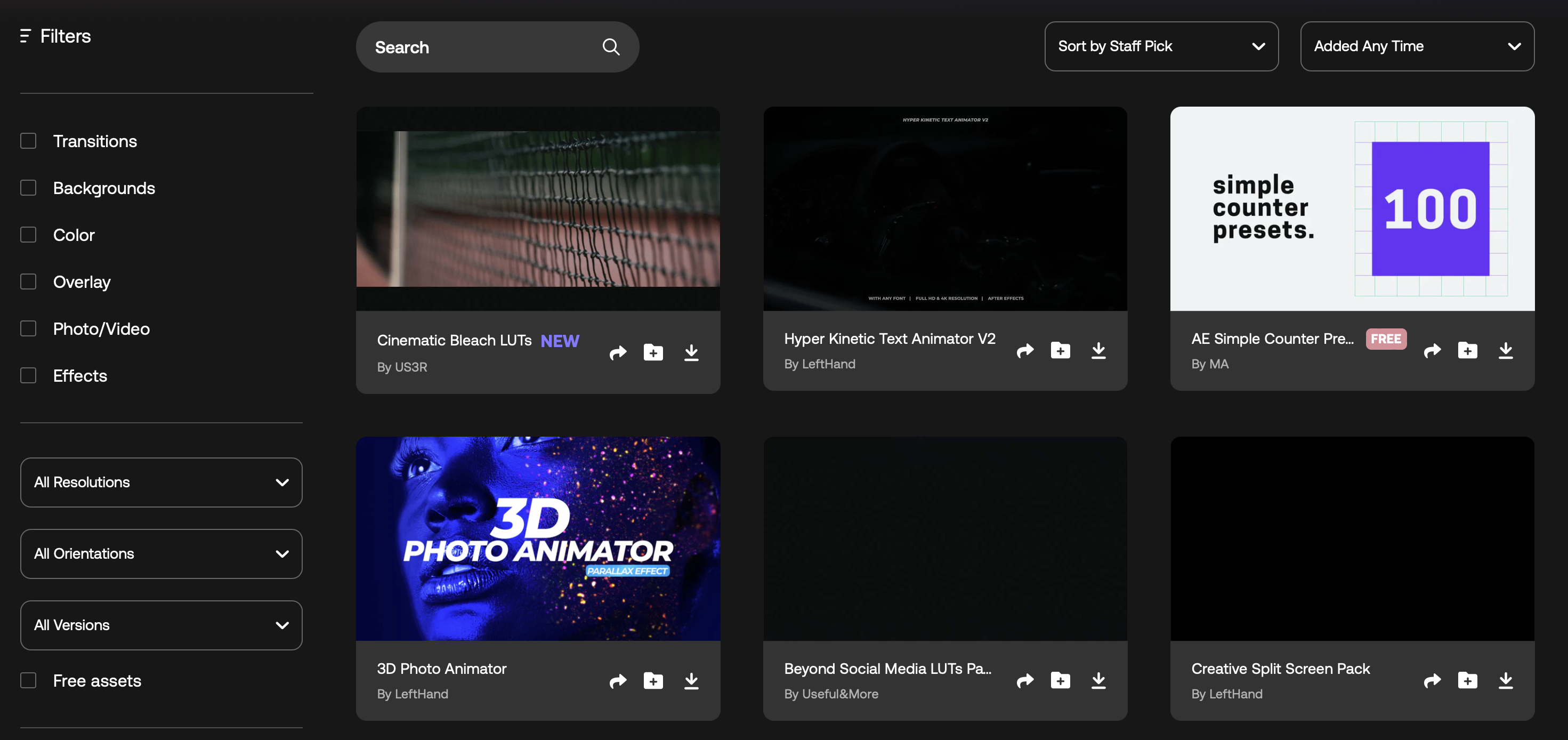Share Creative Split Screen Pack
The width and height of the screenshot is (1568, 740).
click(1432, 680)
